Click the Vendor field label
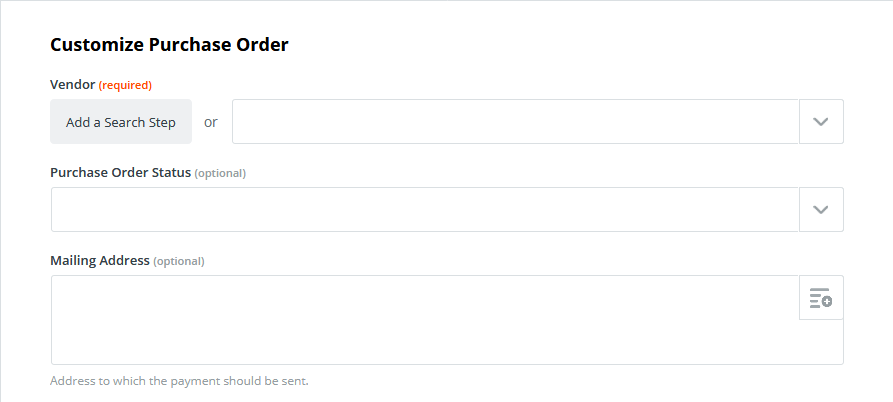 (72, 85)
